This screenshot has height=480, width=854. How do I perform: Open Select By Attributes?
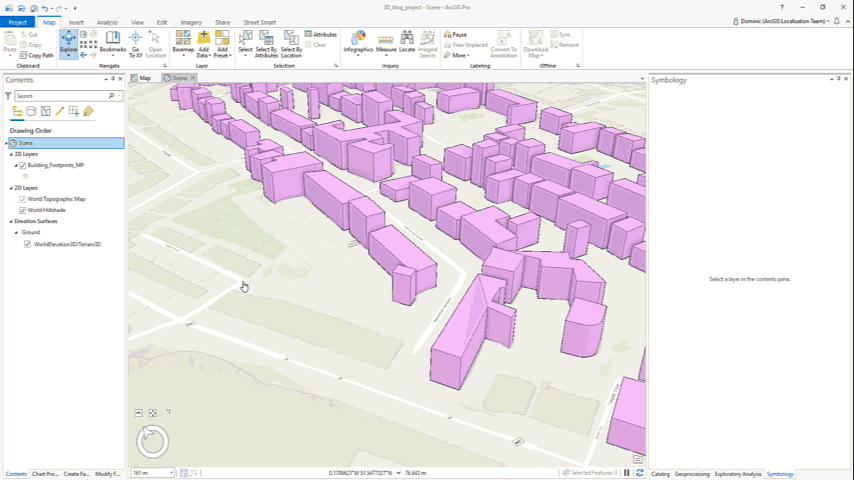[266, 44]
